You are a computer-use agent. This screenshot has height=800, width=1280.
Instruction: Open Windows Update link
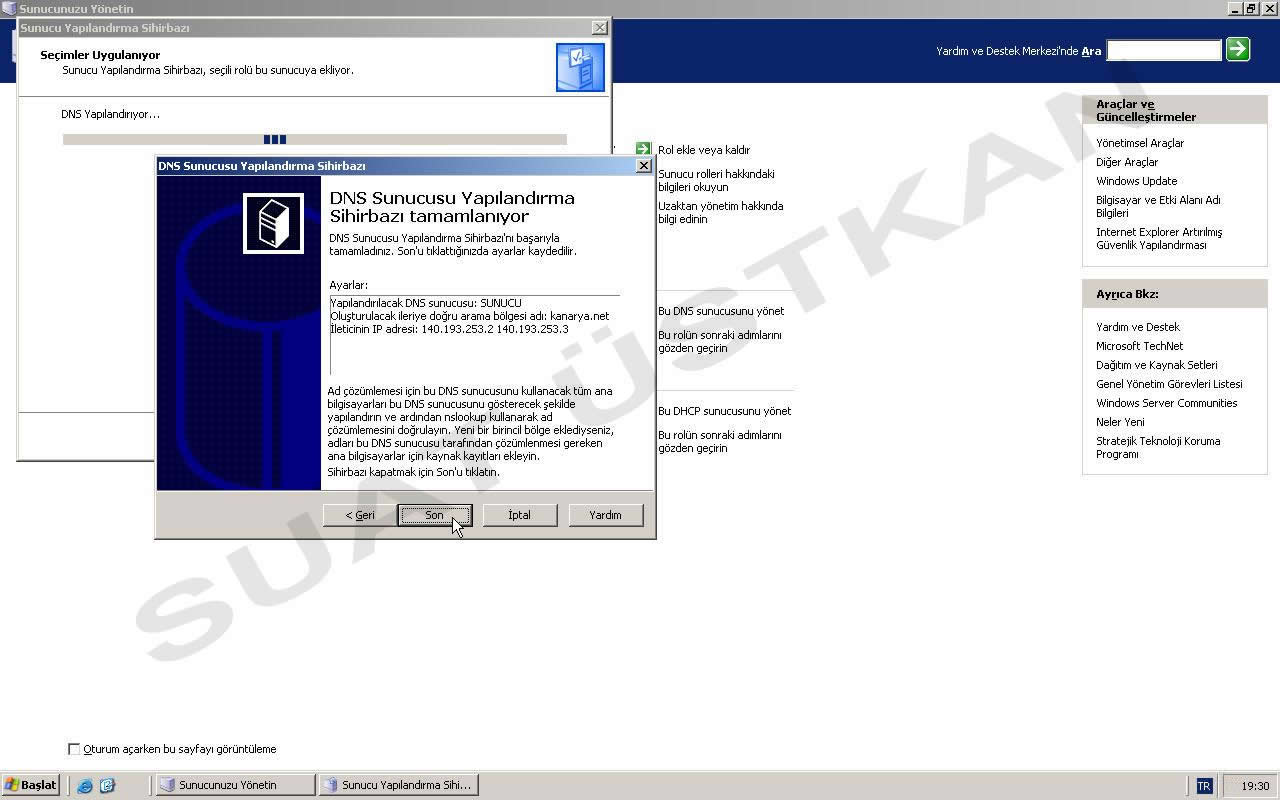[1136, 181]
